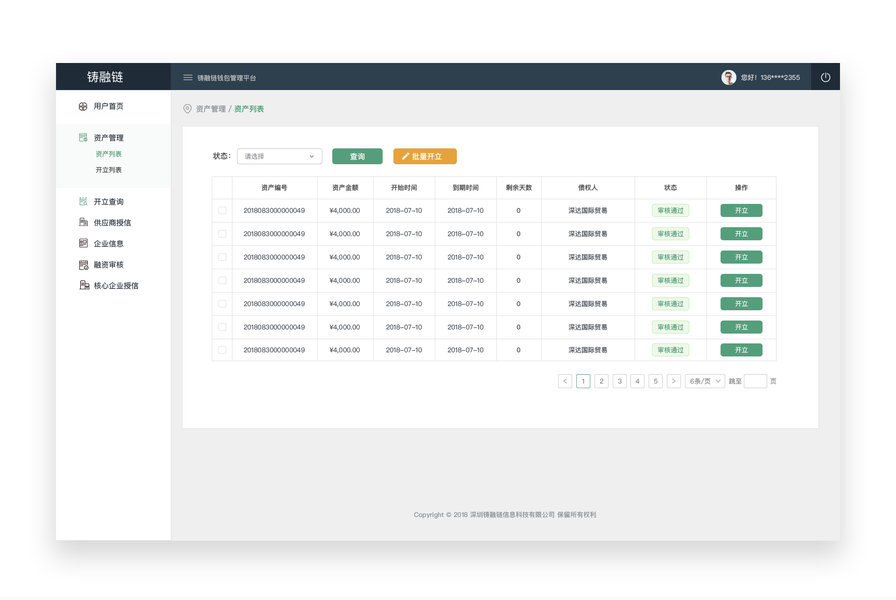The image size is (896, 600).
Task: Click the breadcrumb location pin icon
Action: (x=187, y=109)
